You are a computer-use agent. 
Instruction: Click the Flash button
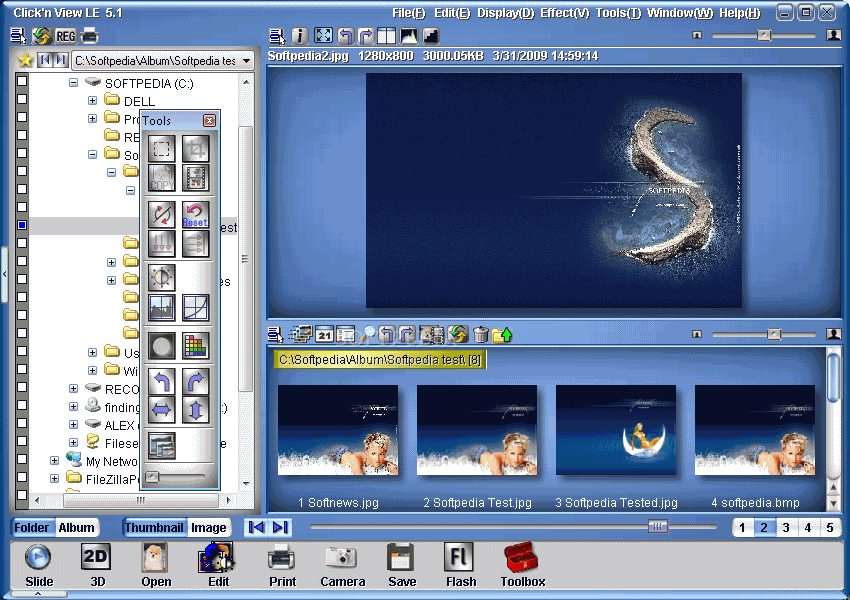click(x=461, y=566)
